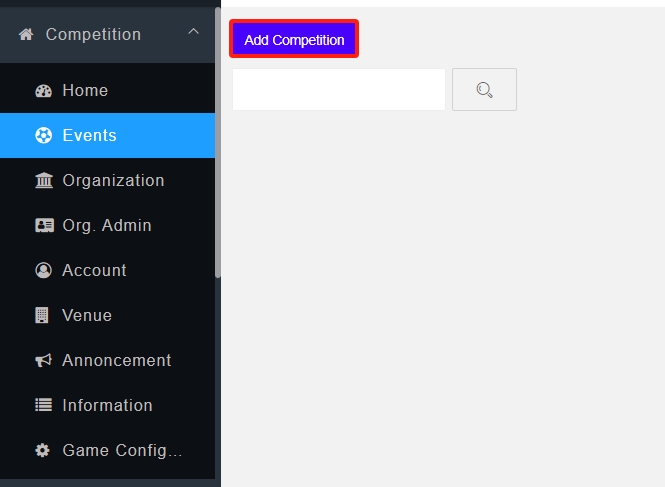665x487 pixels.
Task: Click the house icon beside Competition
Action: (26, 35)
